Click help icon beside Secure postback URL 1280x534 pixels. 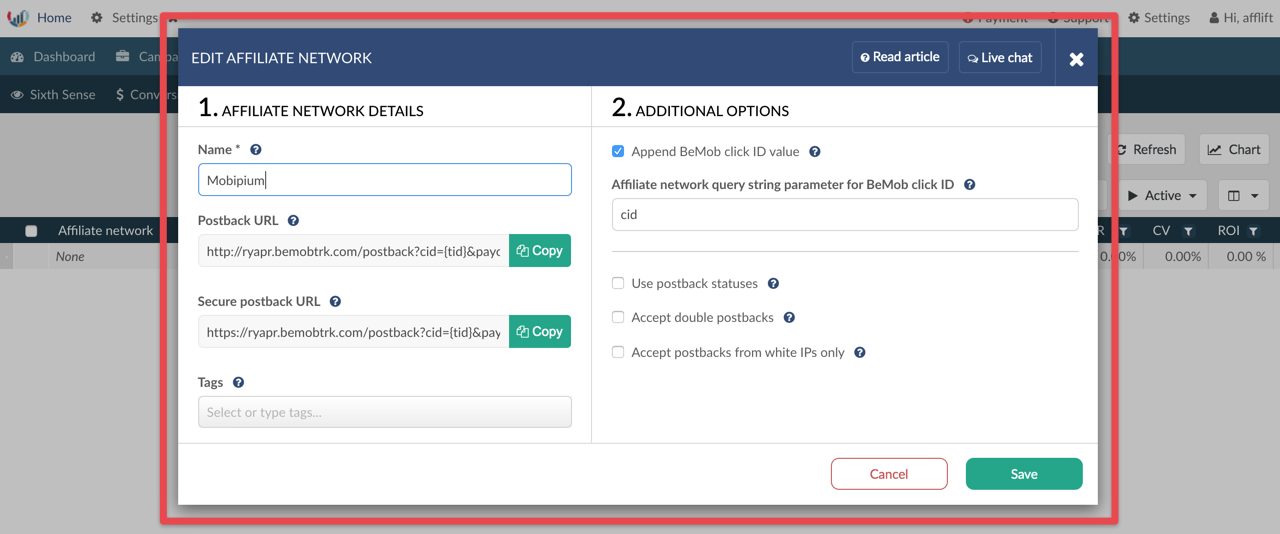(335, 302)
